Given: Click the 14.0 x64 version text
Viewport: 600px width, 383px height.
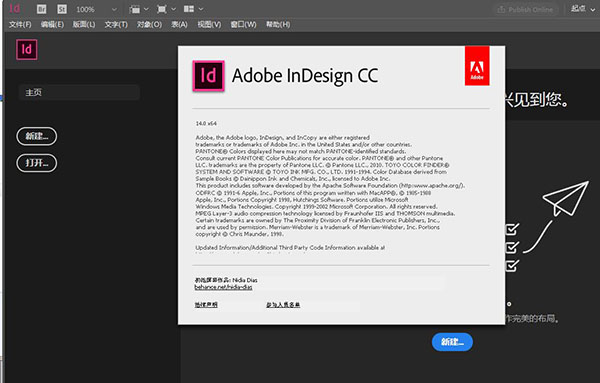Looking at the screenshot, I should [206, 124].
